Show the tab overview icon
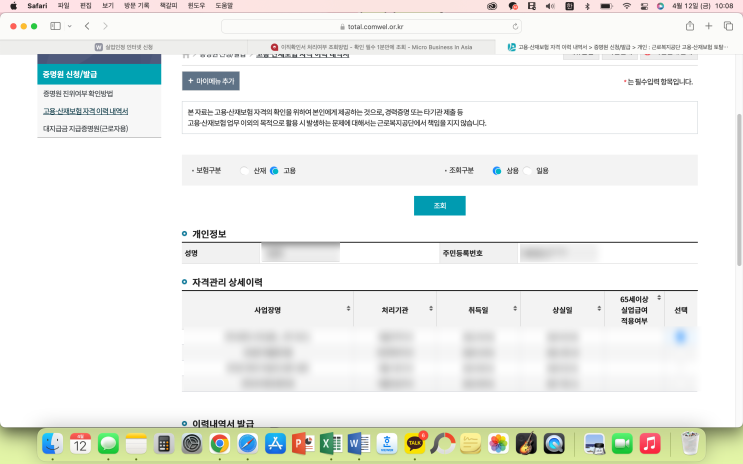 point(728,26)
